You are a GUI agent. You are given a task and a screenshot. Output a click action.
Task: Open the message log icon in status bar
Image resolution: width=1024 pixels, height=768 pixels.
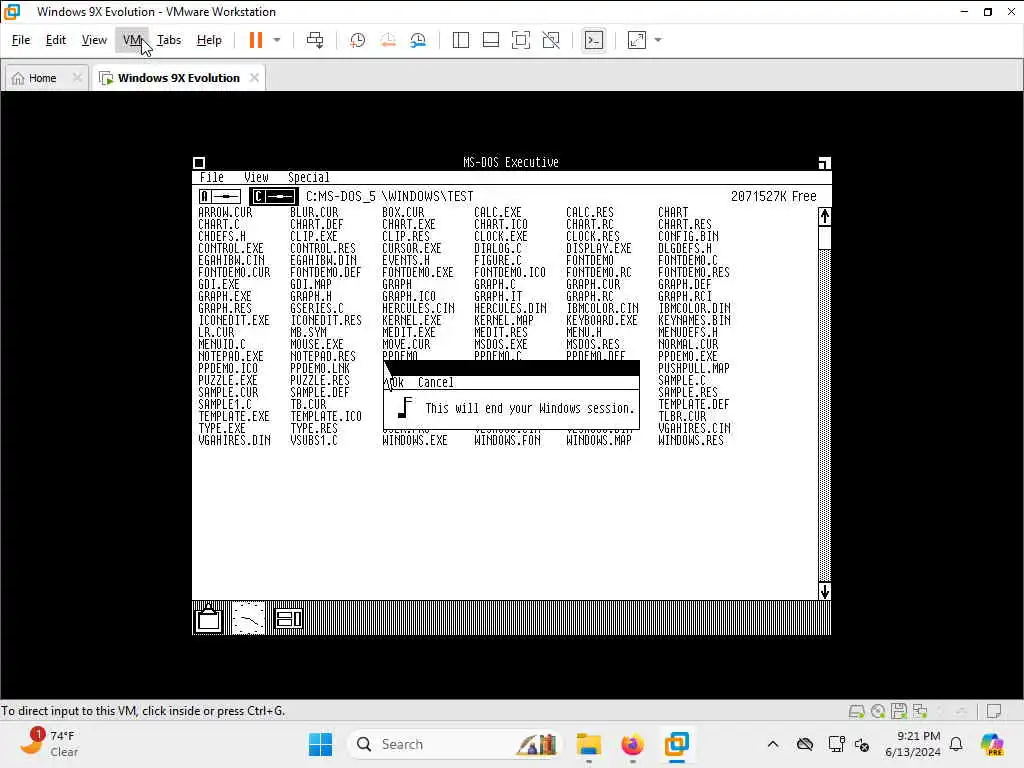(x=994, y=711)
